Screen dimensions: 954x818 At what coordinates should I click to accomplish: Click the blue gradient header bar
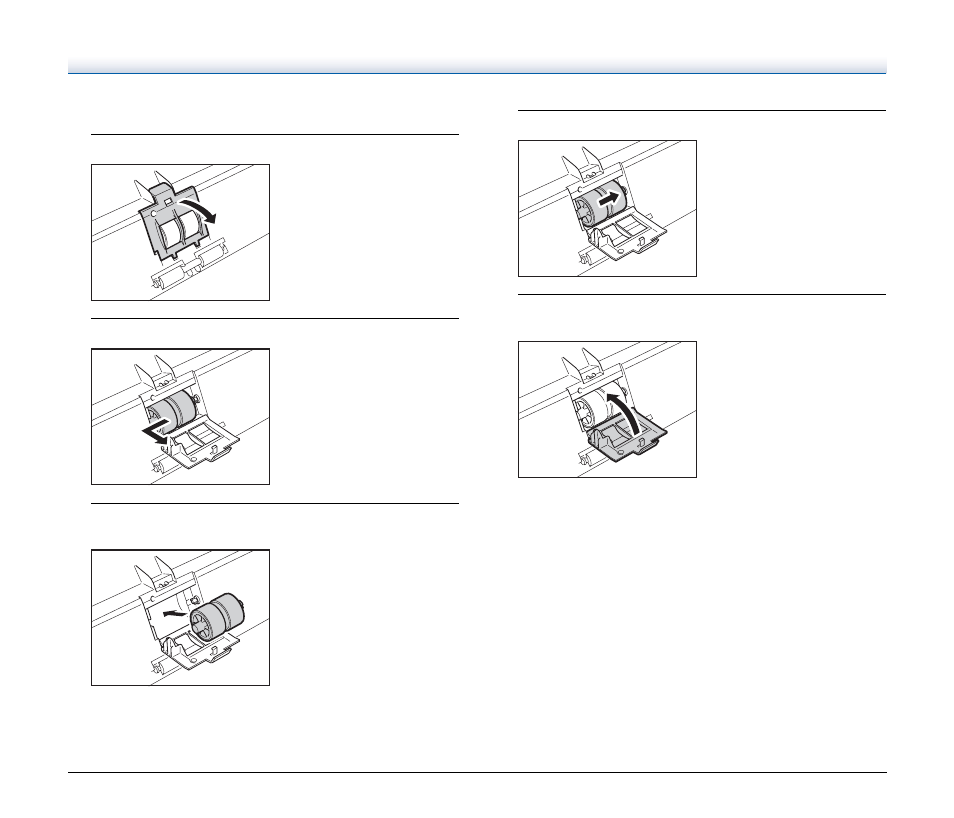point(477,66)
